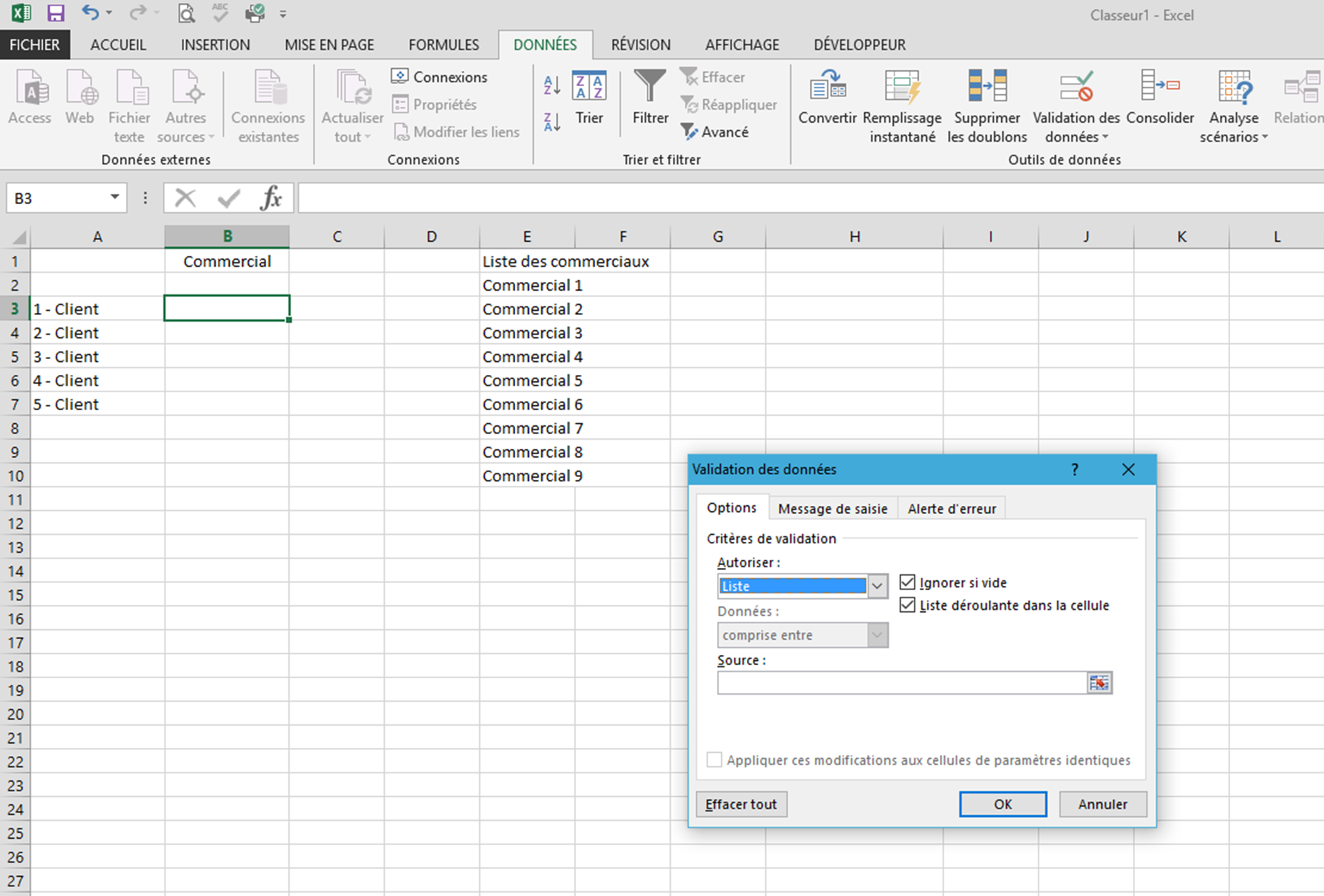Switch to FORMULES ribbon tab

pyautogui.click(x=443, y=45)
